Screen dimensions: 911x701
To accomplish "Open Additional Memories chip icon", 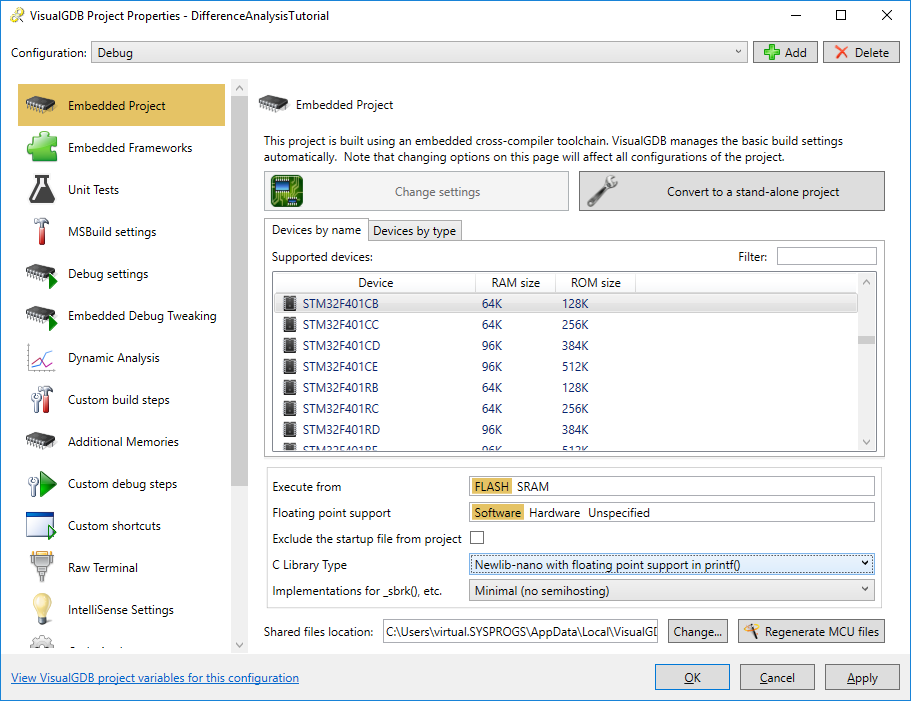I will pyautogui.click(x=40, y=441).
